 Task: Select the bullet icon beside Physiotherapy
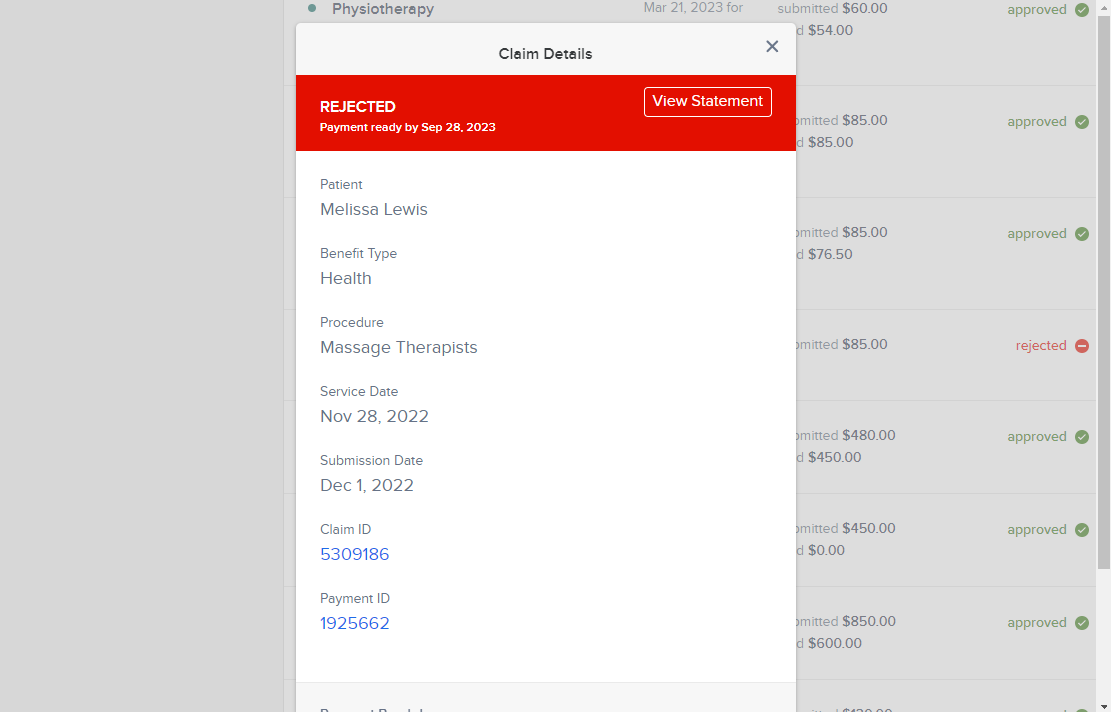[310, 8]
